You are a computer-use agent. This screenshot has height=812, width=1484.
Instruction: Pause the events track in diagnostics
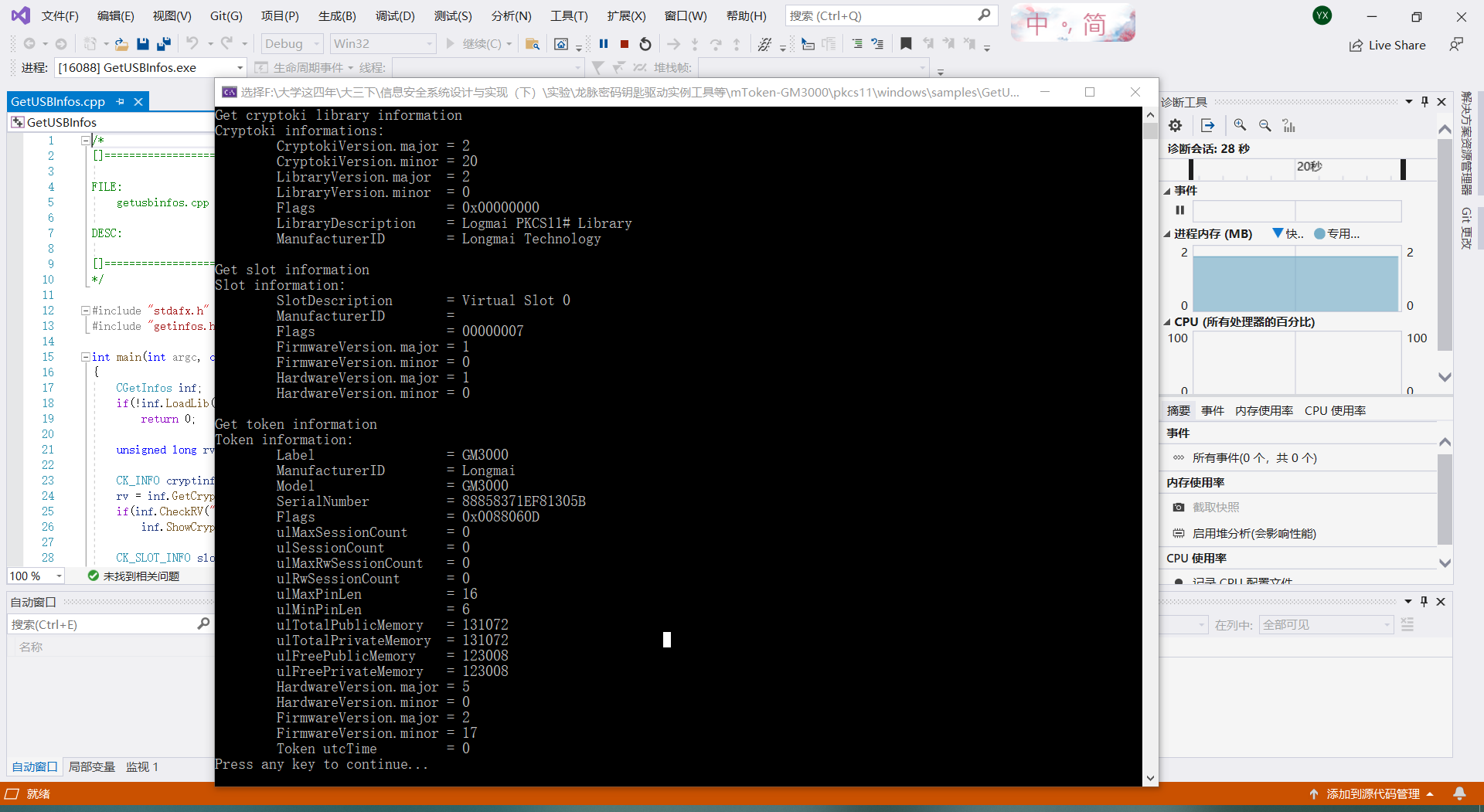[x=1179, y=210]
